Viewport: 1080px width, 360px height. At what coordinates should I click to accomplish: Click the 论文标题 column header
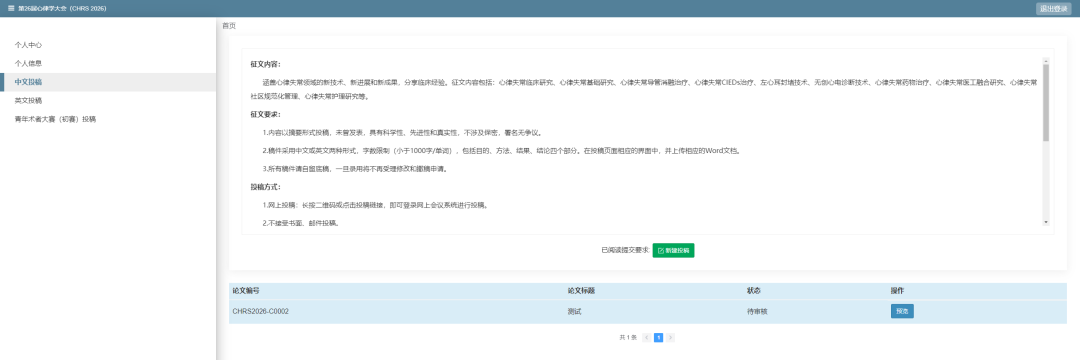(581, 290)
